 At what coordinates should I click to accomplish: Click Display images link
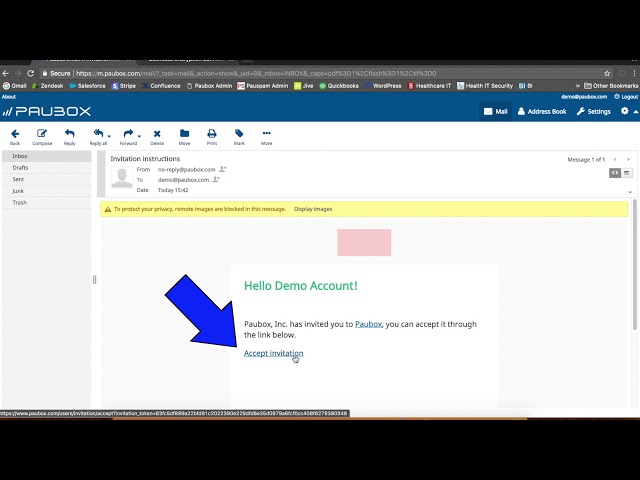tap(313, 209)
